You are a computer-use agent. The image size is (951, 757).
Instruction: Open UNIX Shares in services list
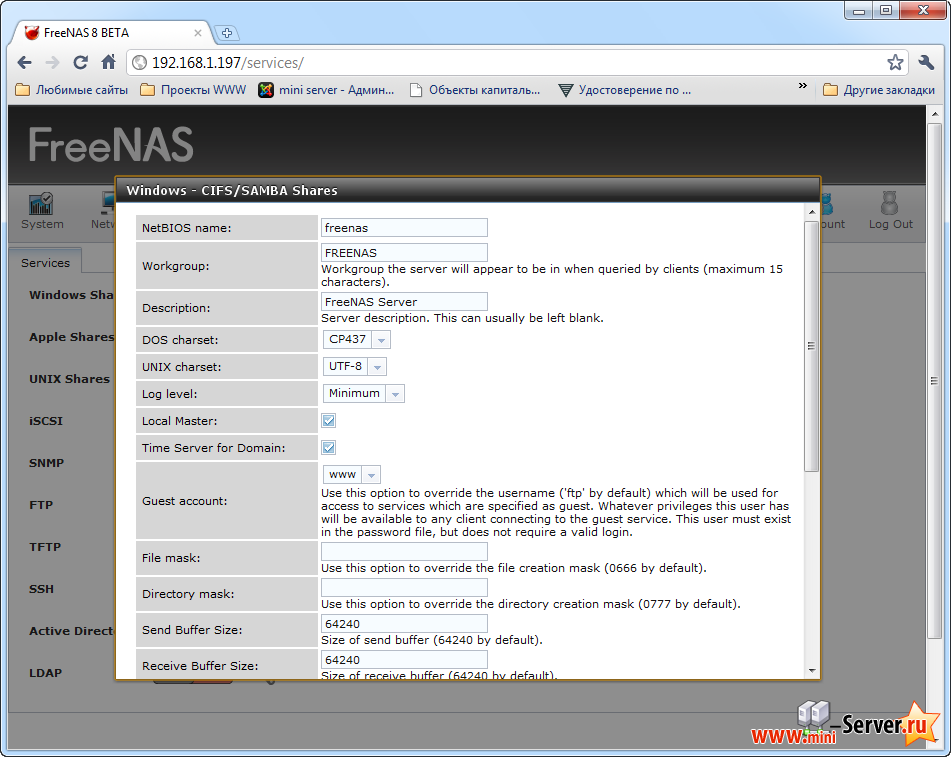tap(69, 378)
